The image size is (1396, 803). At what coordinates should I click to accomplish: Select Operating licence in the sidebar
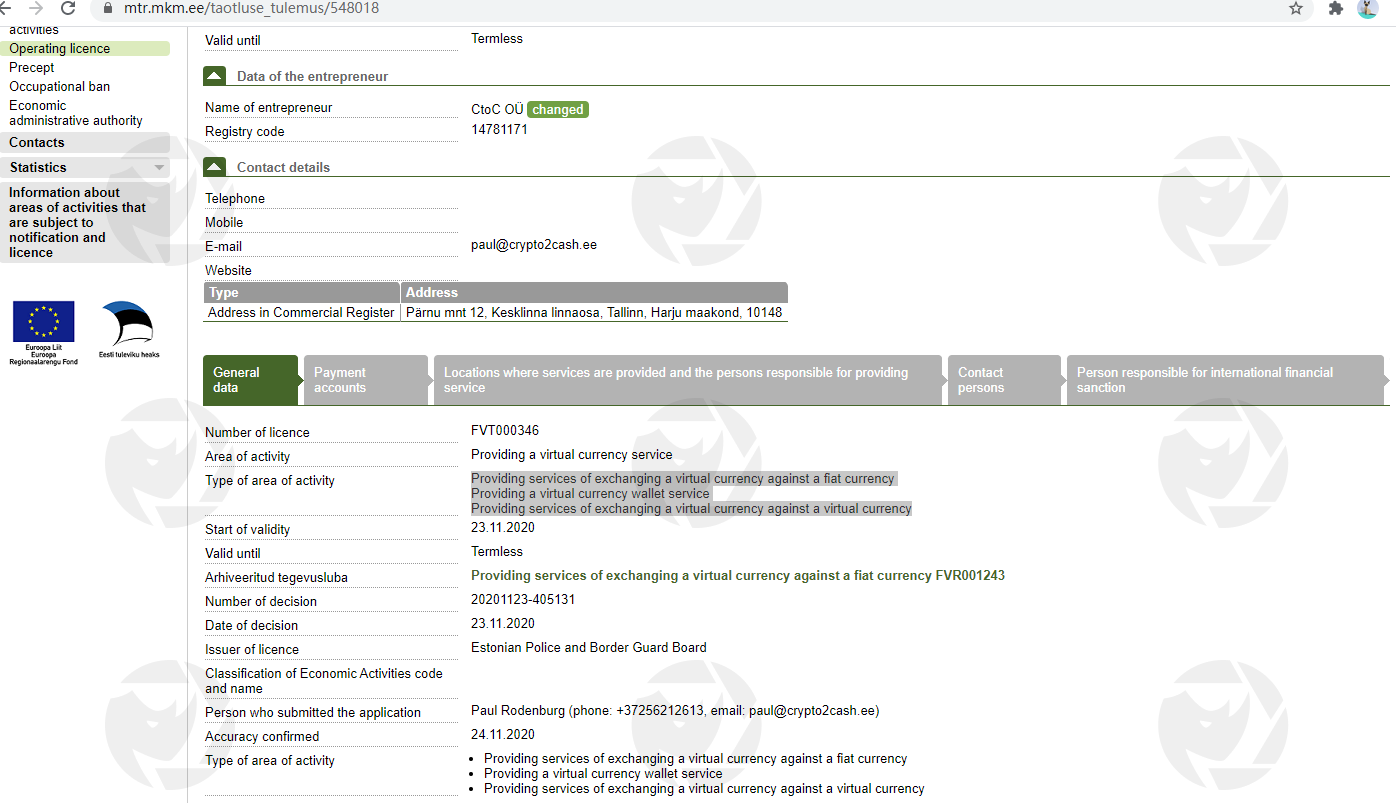[x=60, y=49]
